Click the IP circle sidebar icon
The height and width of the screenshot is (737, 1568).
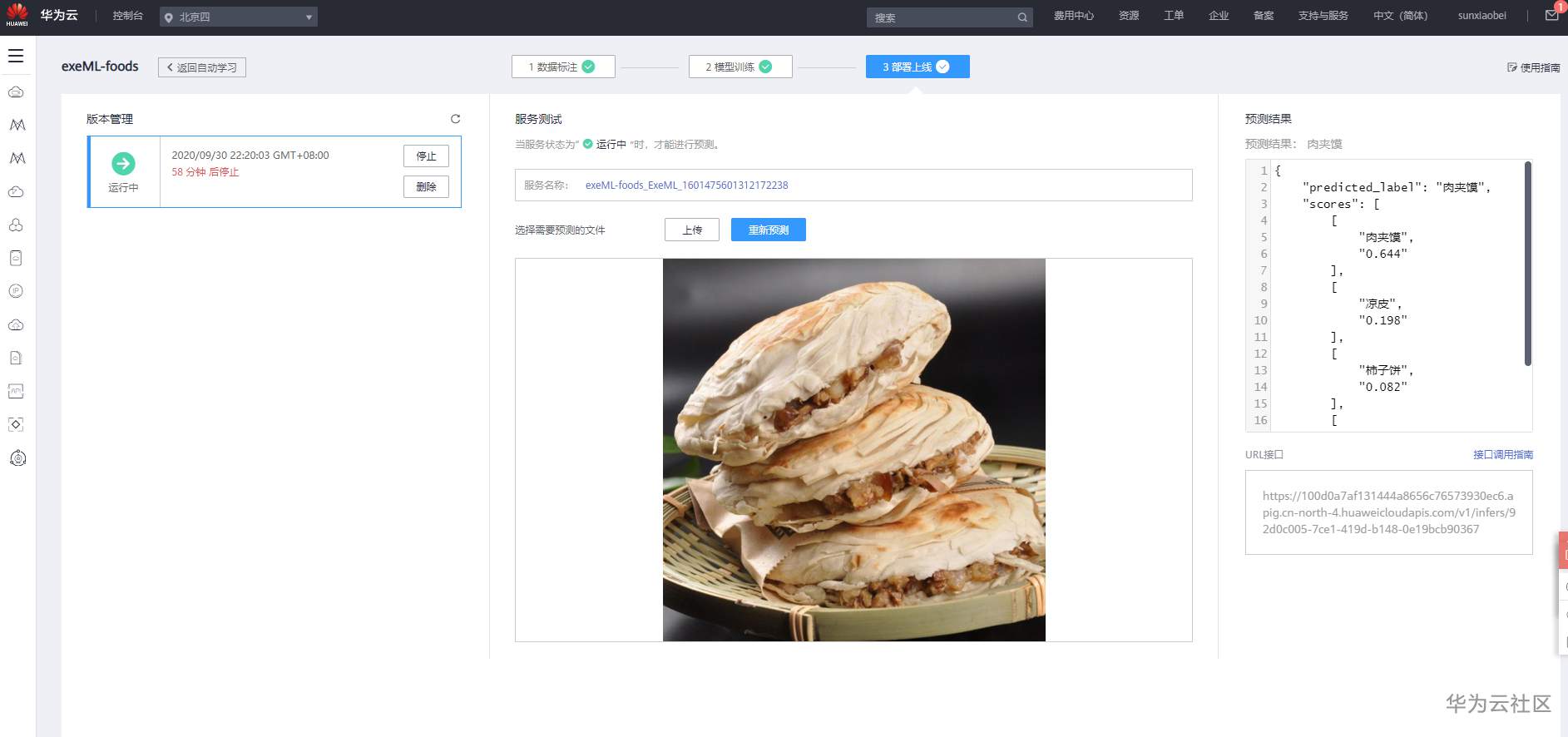(16, 291)
